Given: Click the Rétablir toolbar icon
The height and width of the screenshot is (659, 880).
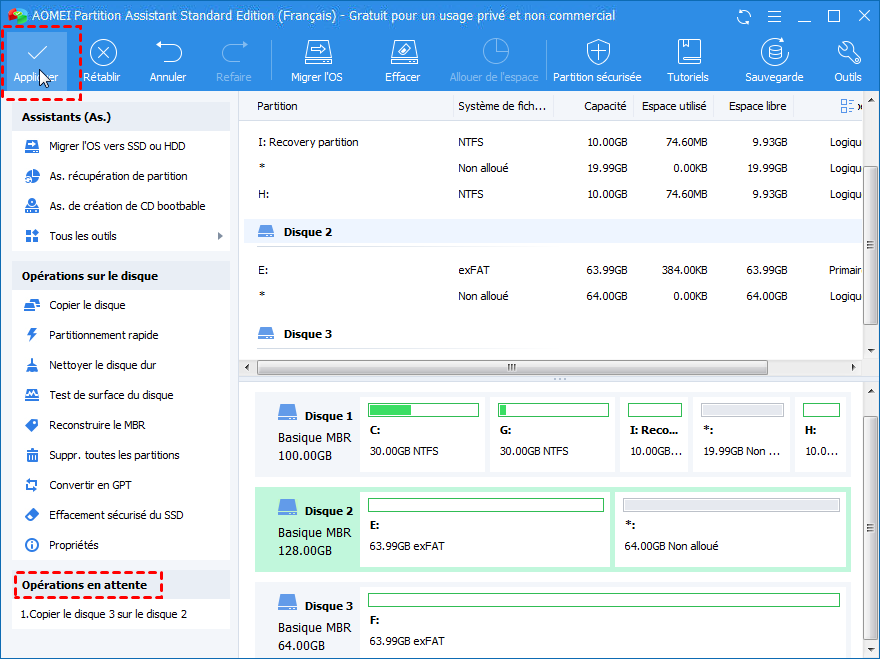Looking at the screenshot, I should (103, 53).
